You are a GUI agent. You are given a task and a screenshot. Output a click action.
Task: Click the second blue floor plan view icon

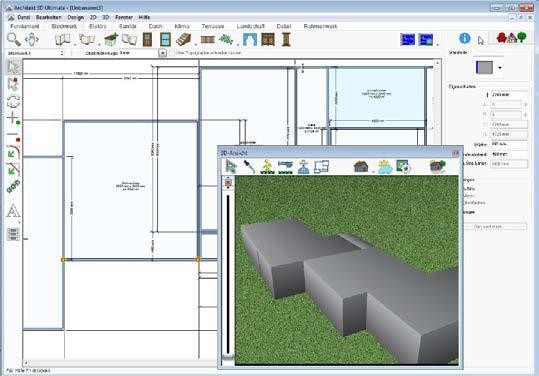(x=426, y=40)
